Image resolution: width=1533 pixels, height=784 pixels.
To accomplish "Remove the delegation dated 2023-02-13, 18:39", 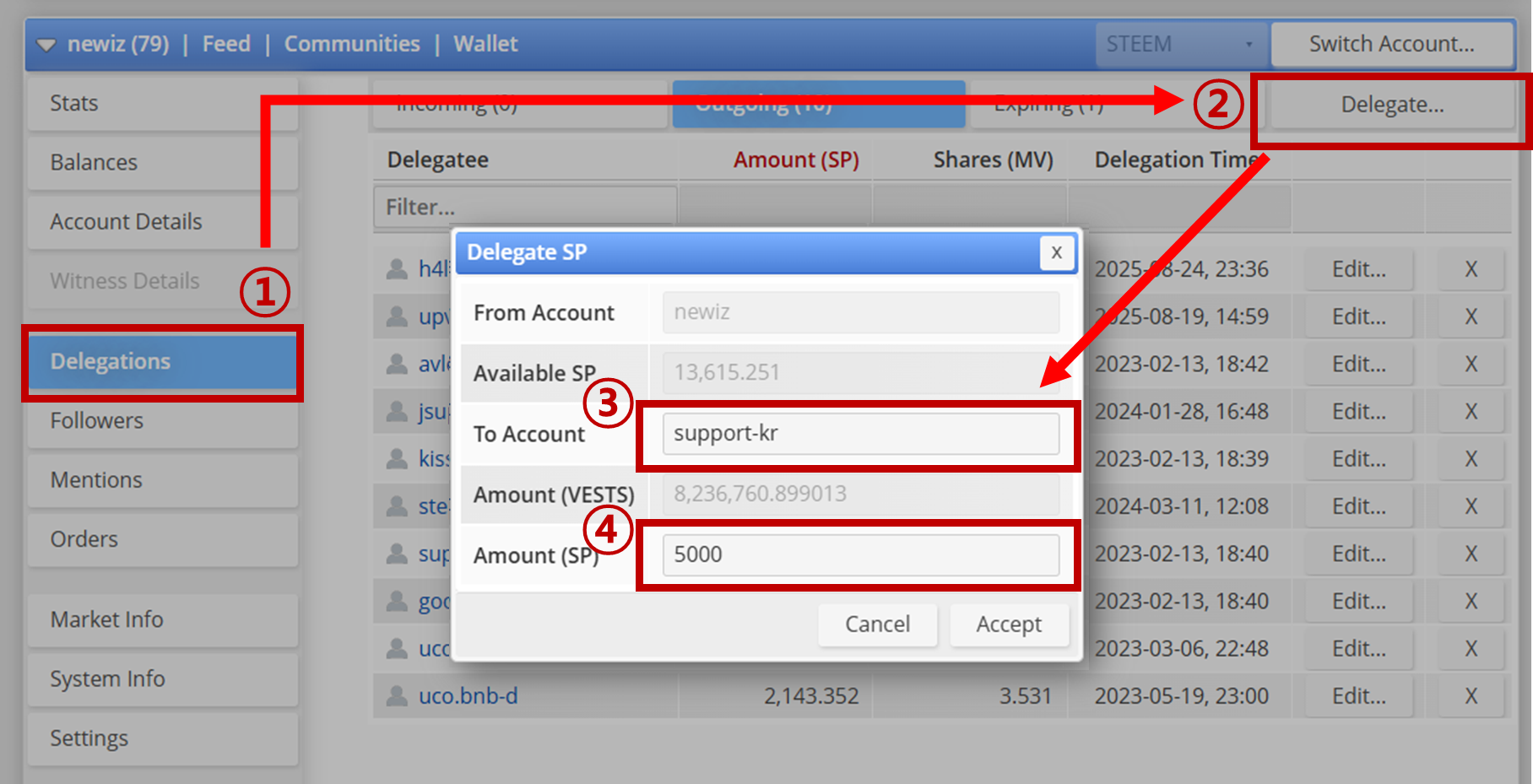I will click(1471, 458).
